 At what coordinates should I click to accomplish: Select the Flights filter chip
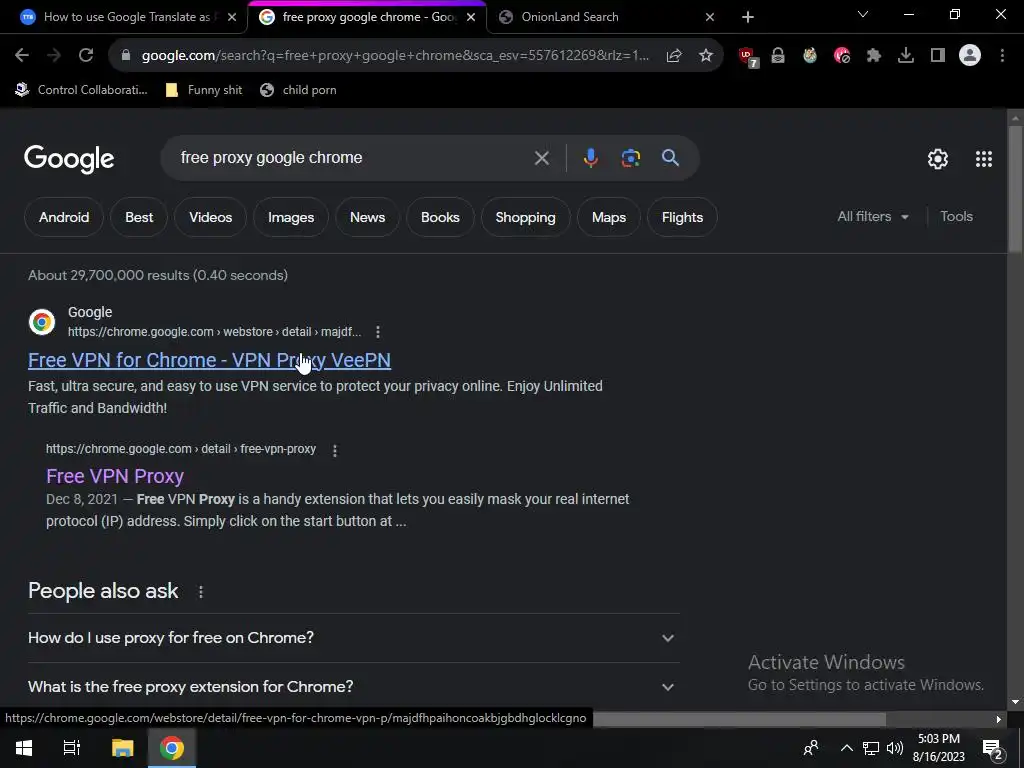point(682,217)
